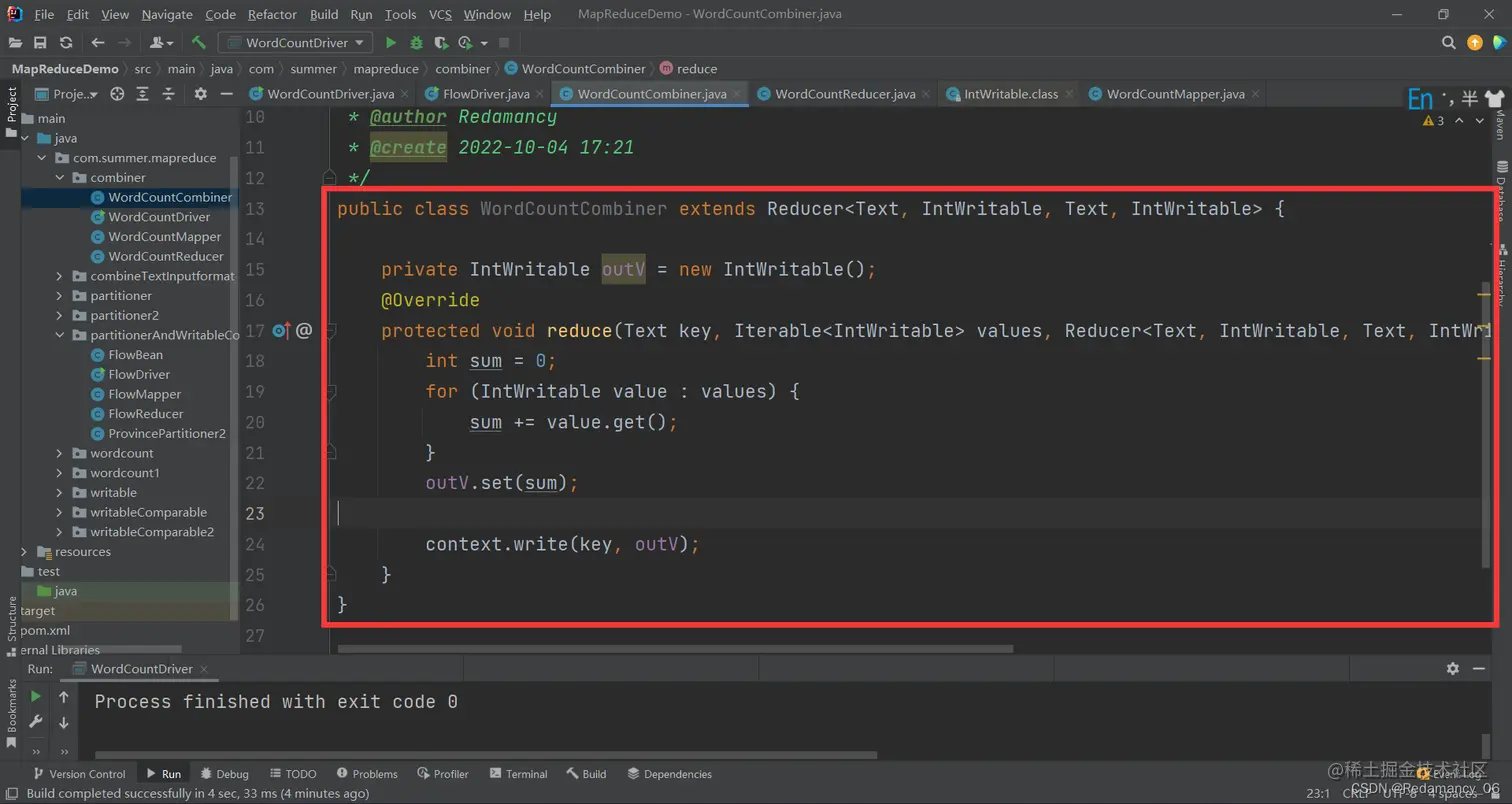Open the VCS menu
Screen dimensions: 1512x804
point(440,15)
